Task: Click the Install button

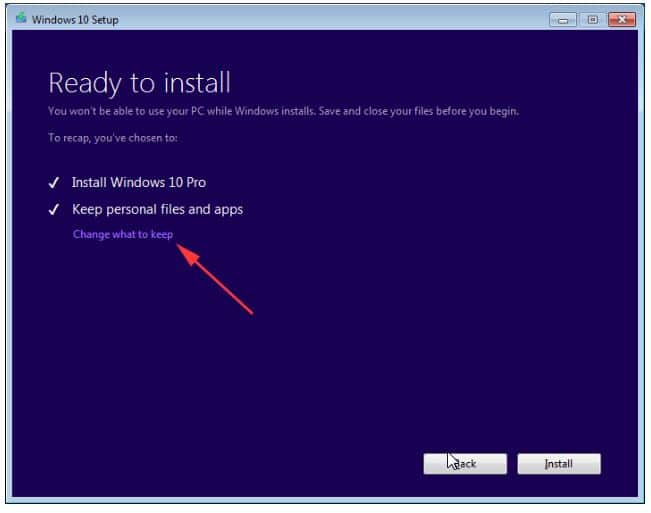Action: pyautogui.click(x=559, y=464)
